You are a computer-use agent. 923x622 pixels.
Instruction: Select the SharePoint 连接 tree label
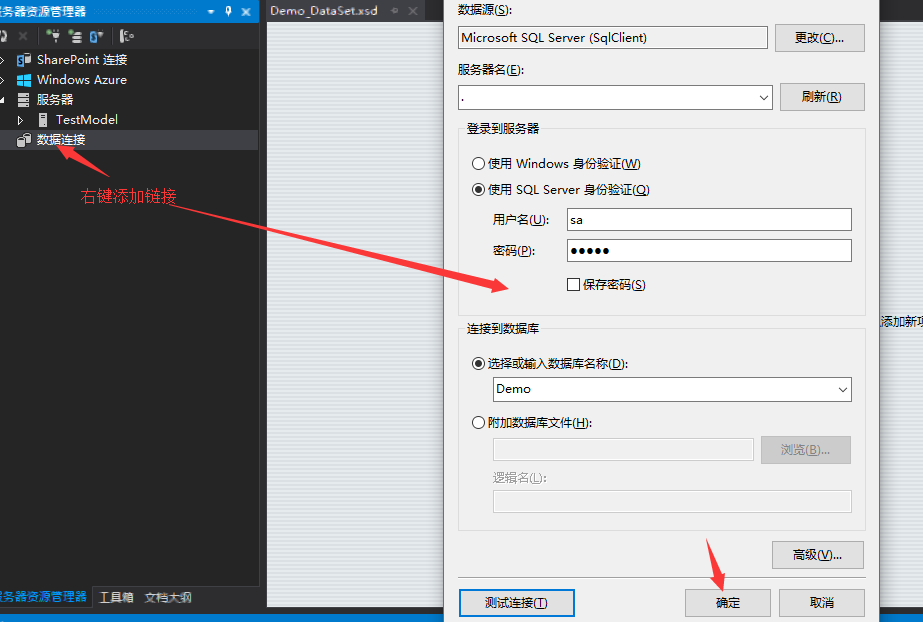coord(82,60)
